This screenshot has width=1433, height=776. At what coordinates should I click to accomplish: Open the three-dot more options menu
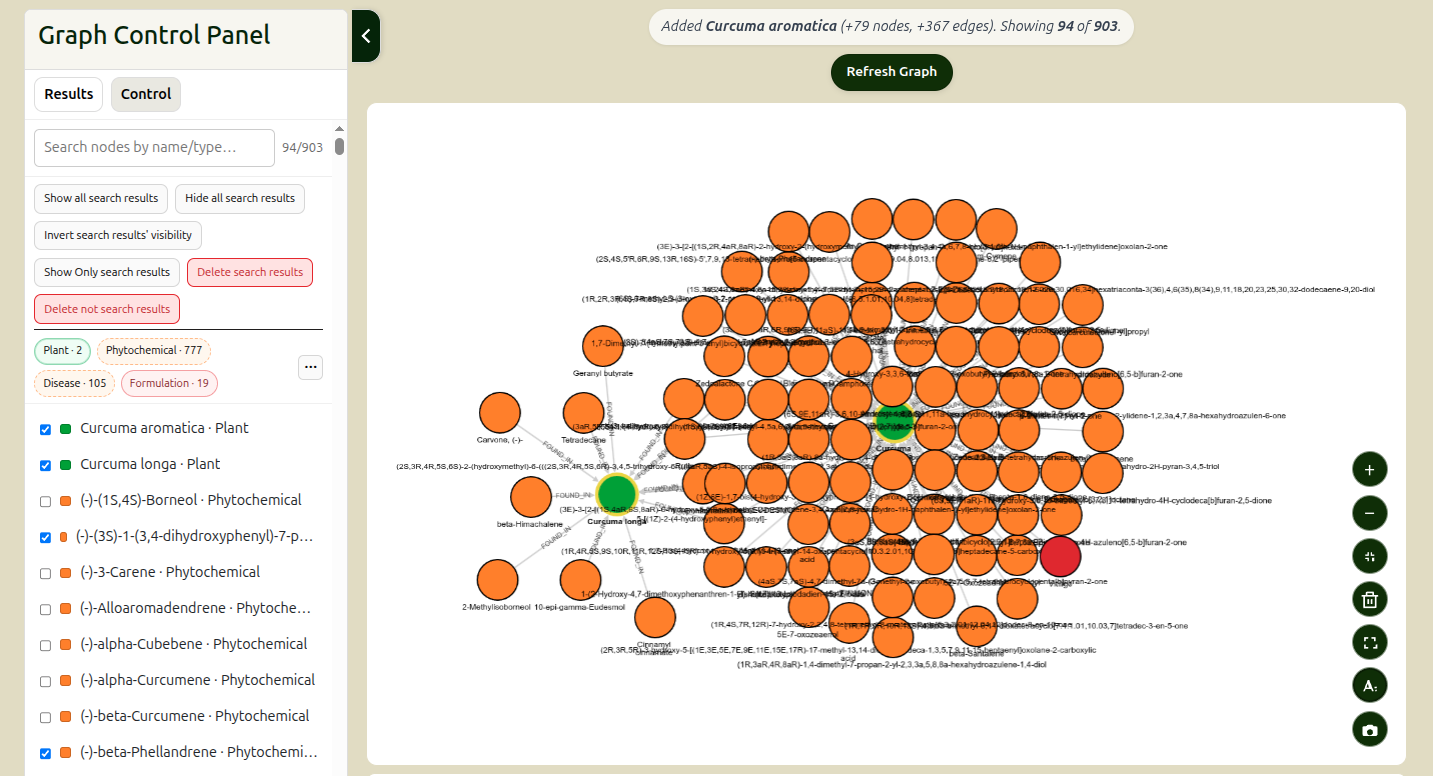311,367
